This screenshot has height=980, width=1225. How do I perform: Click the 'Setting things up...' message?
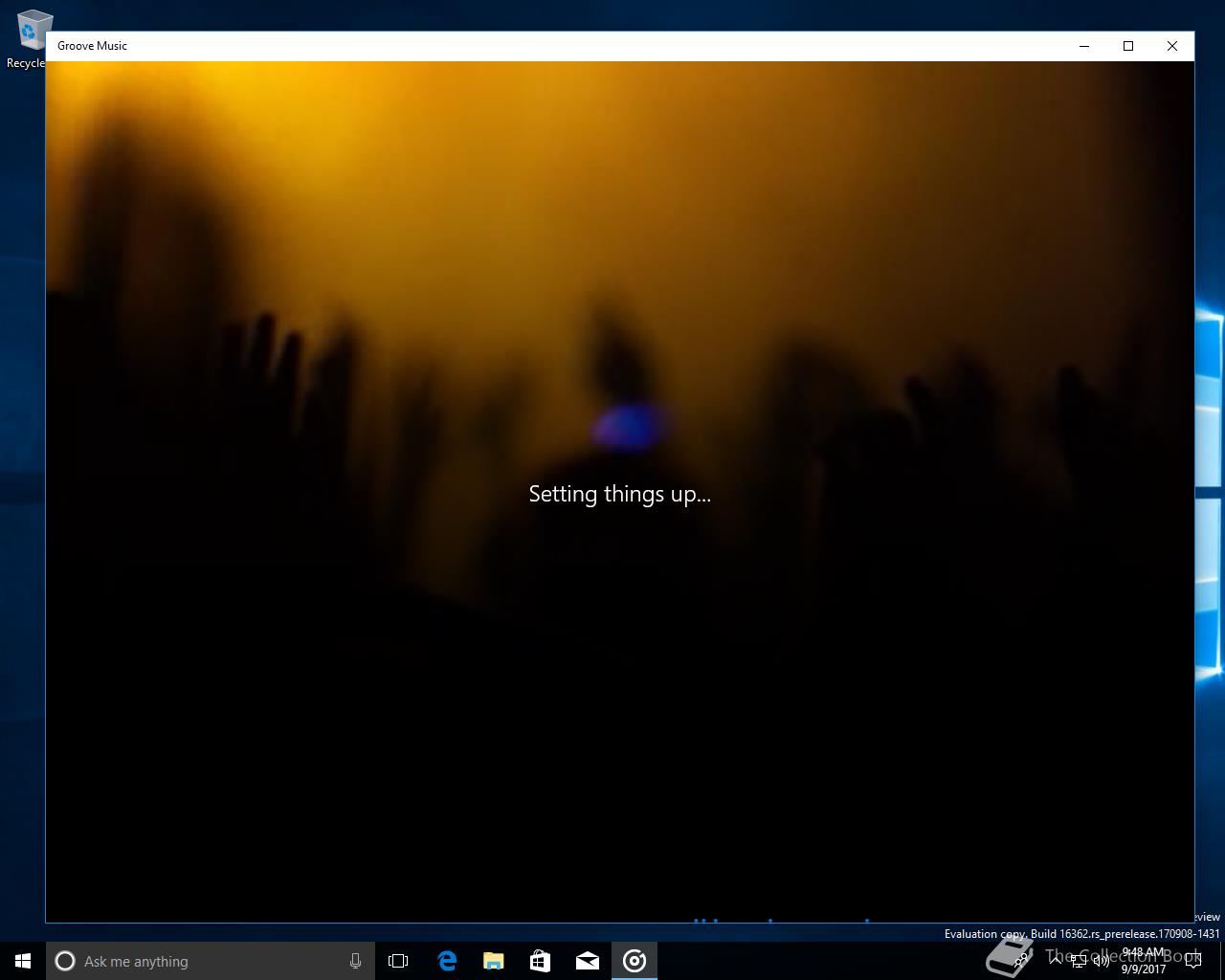pyautogui.click(x=620, y=494)
